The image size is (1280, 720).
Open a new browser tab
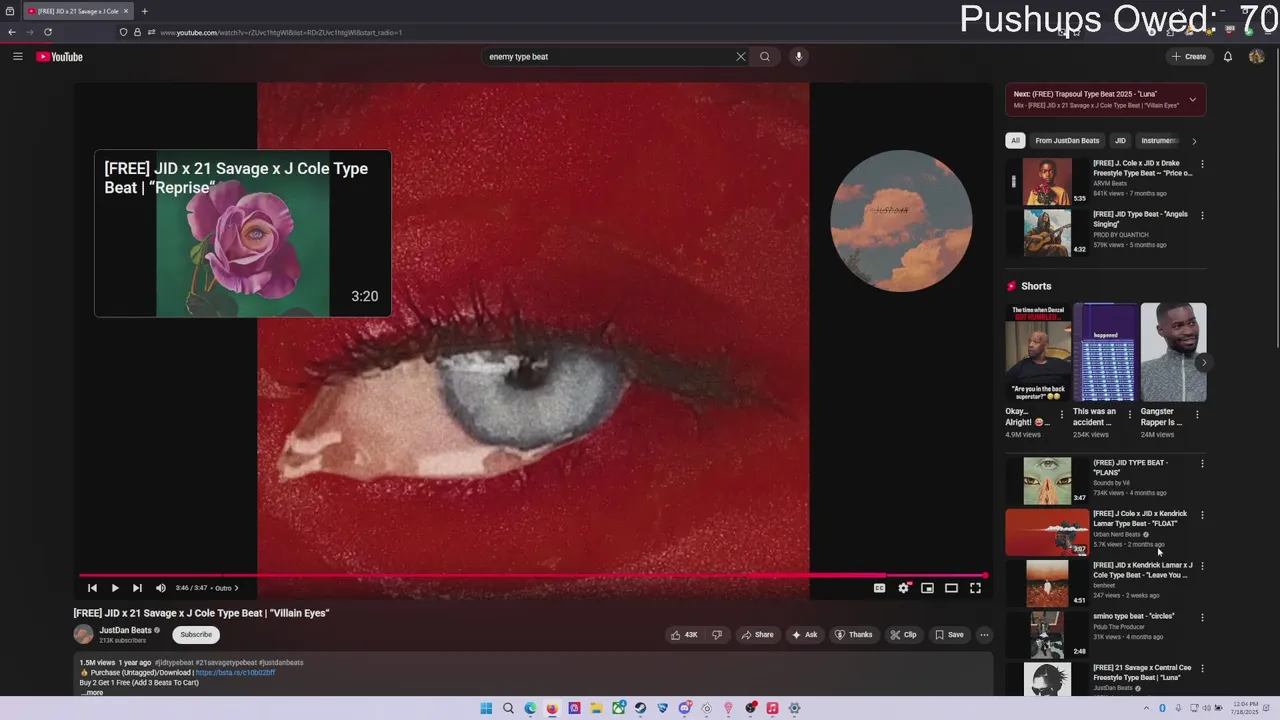(x=144, y=11)
